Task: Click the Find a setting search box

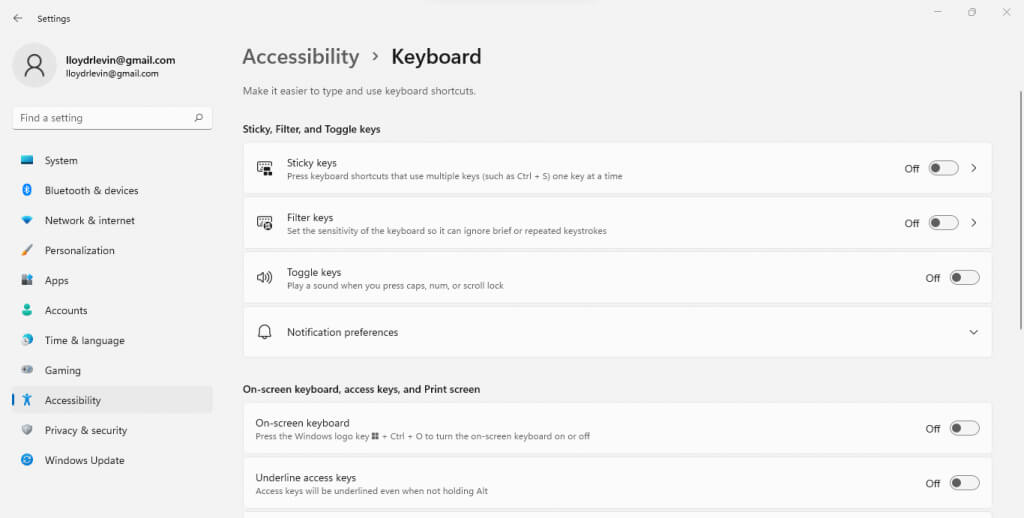Action: click(100, 118)
